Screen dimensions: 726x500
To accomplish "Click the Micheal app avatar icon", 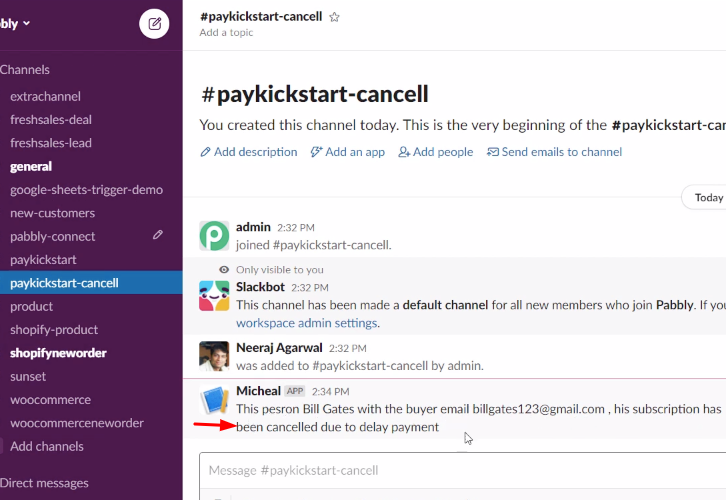I will click(x=214, y=400).
